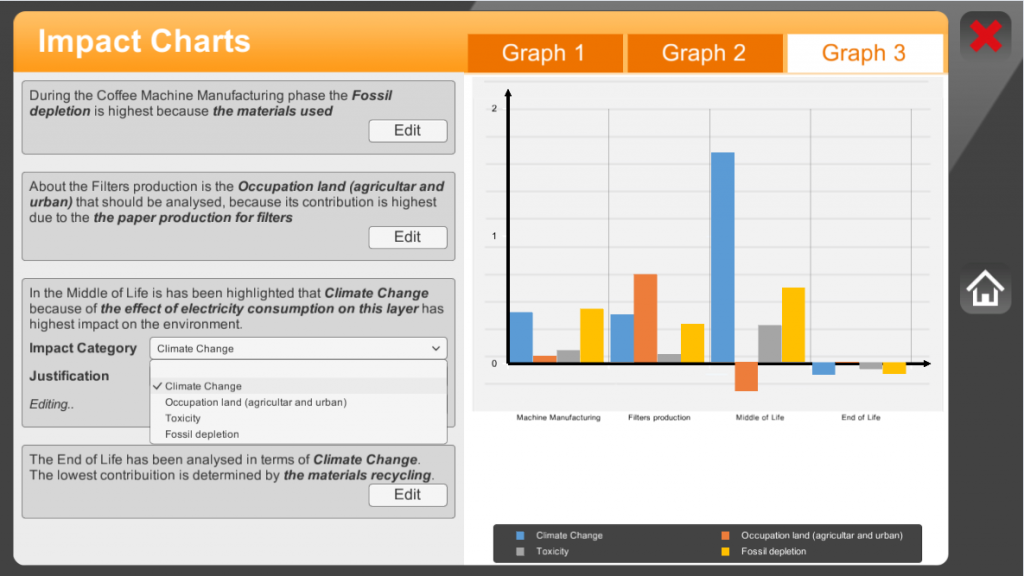Click the red X close icon
The height and width of the screenshot is (576, 1024).
point(985,37)
